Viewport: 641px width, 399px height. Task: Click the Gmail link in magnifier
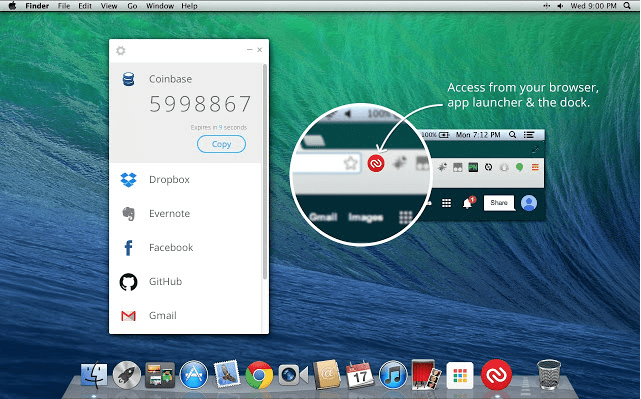pos(324,217)
